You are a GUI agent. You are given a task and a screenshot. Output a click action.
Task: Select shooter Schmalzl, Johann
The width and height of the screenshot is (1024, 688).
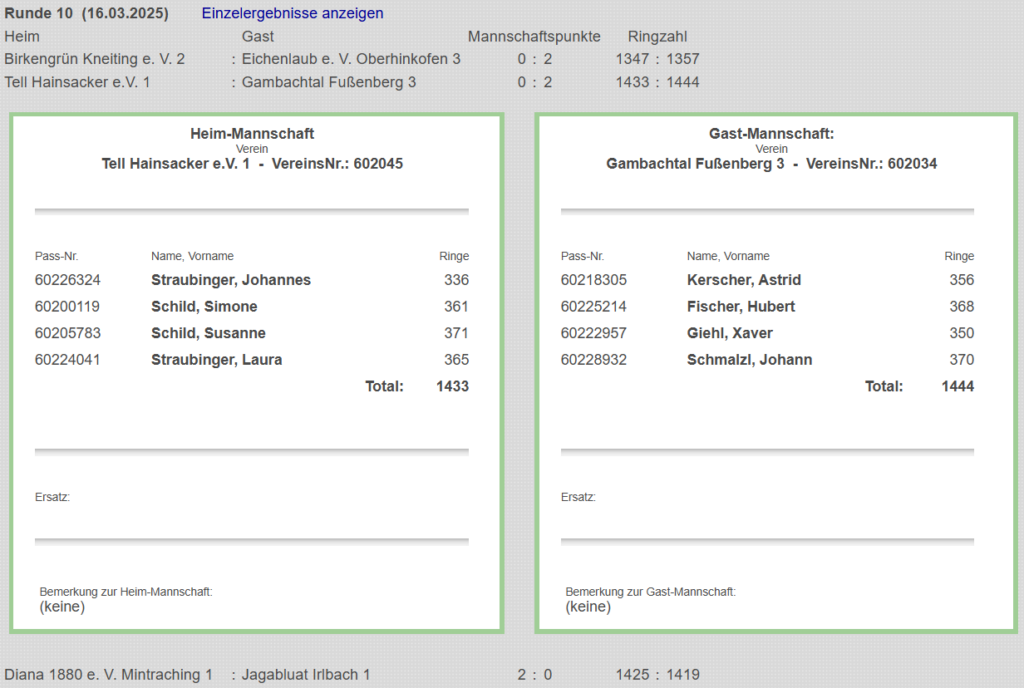[749, 359]
